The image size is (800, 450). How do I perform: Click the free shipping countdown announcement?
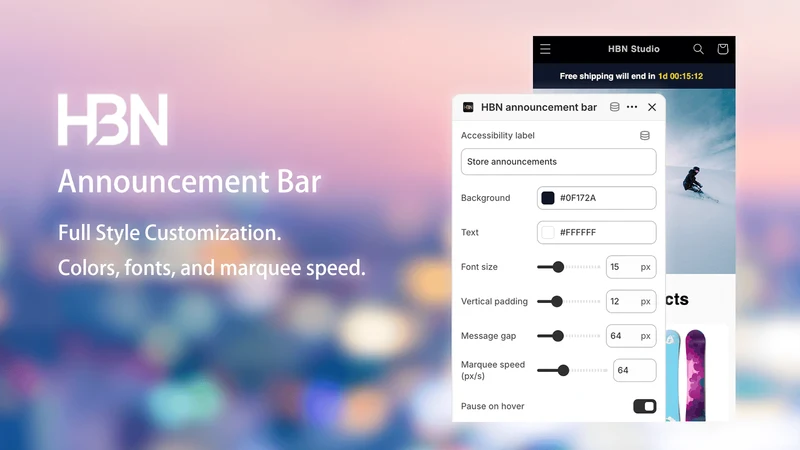[631, 76]
